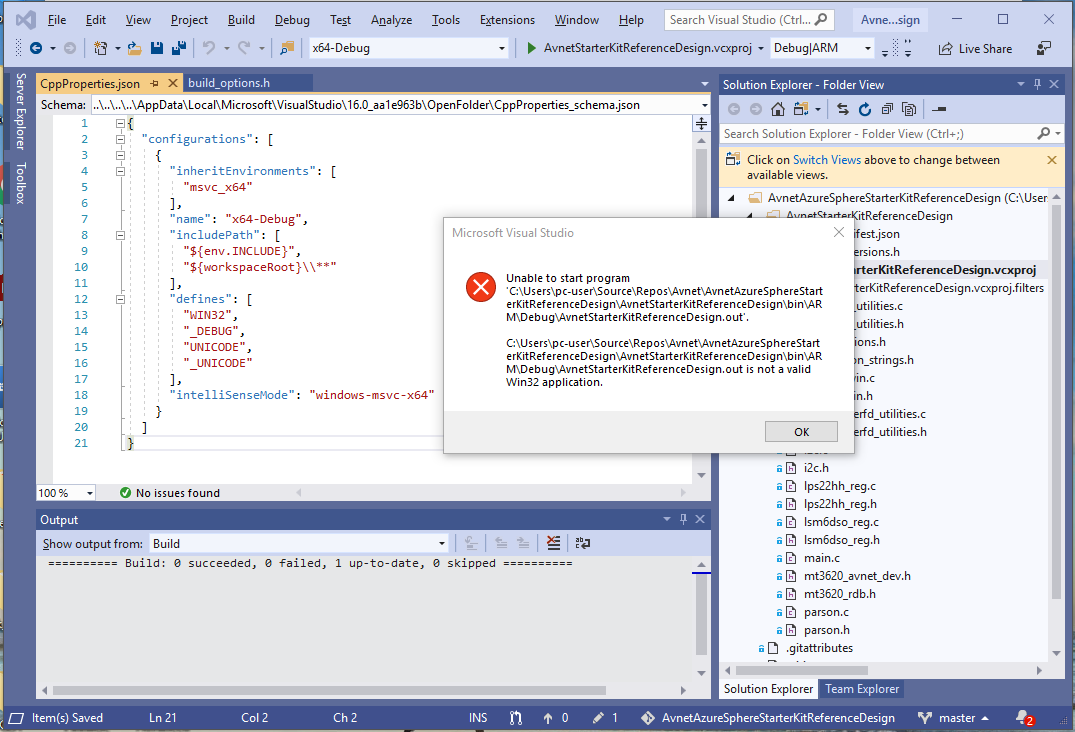Toggle word wrap in Output panel
The width and height of the screenshot is (1075, 732).
tap(582, 544)
